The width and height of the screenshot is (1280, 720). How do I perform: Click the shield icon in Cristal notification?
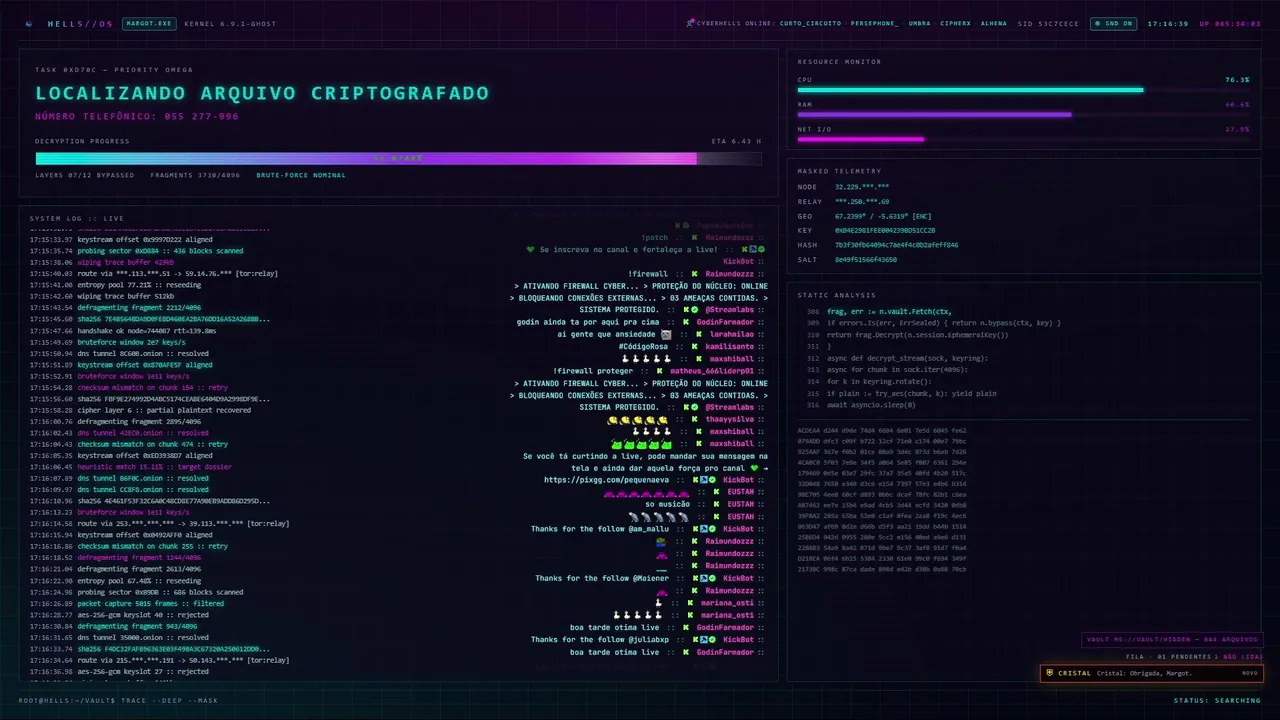[x=1049, y=673]
